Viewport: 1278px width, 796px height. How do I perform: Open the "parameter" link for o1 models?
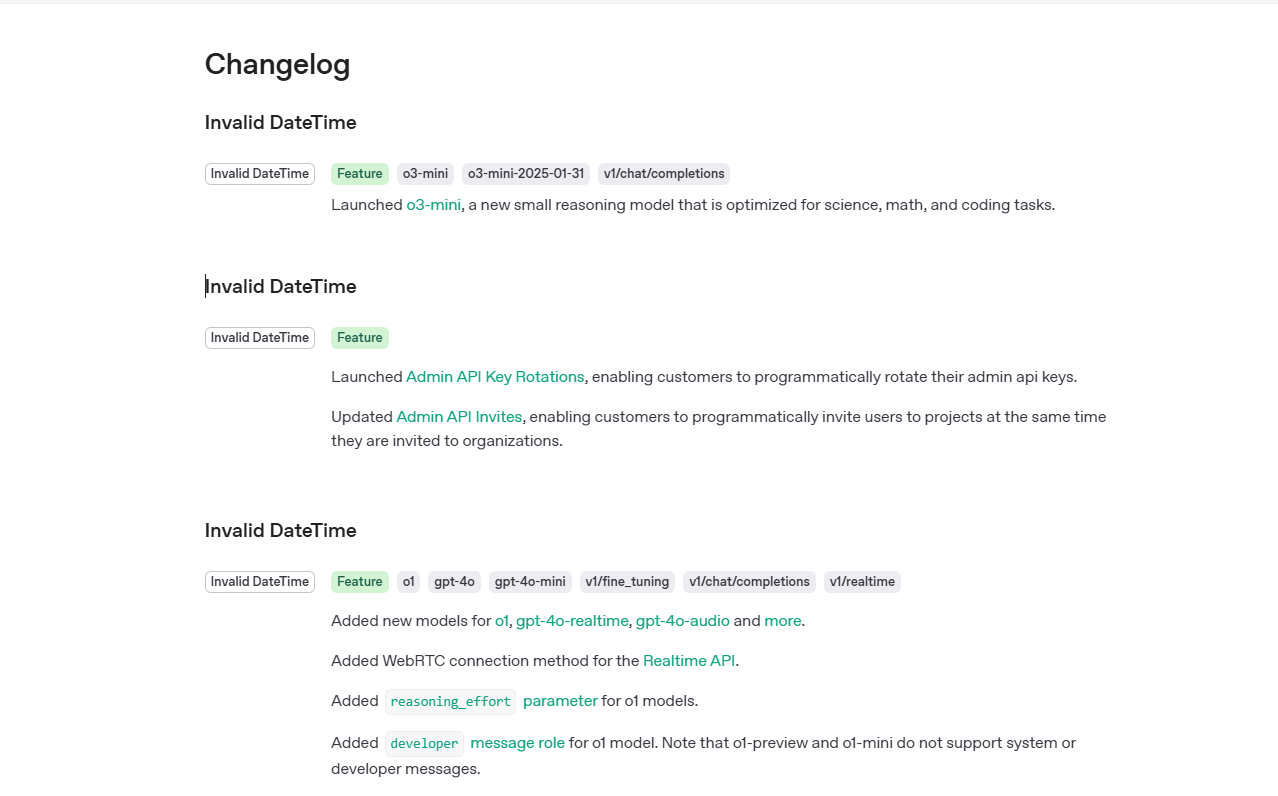[560, 701]
